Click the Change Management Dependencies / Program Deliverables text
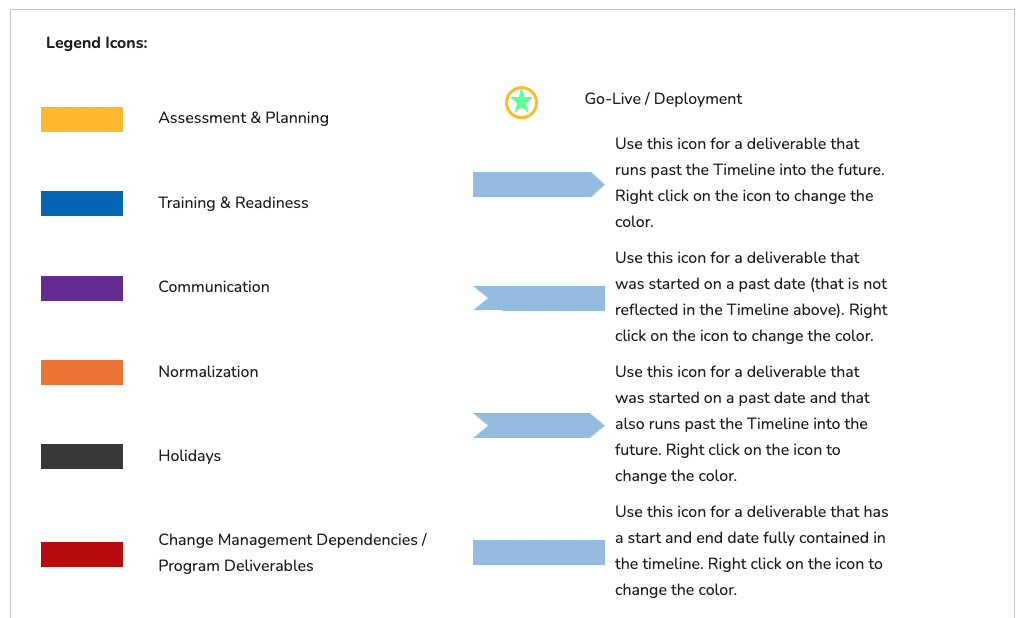 click(x=292, y=553)
